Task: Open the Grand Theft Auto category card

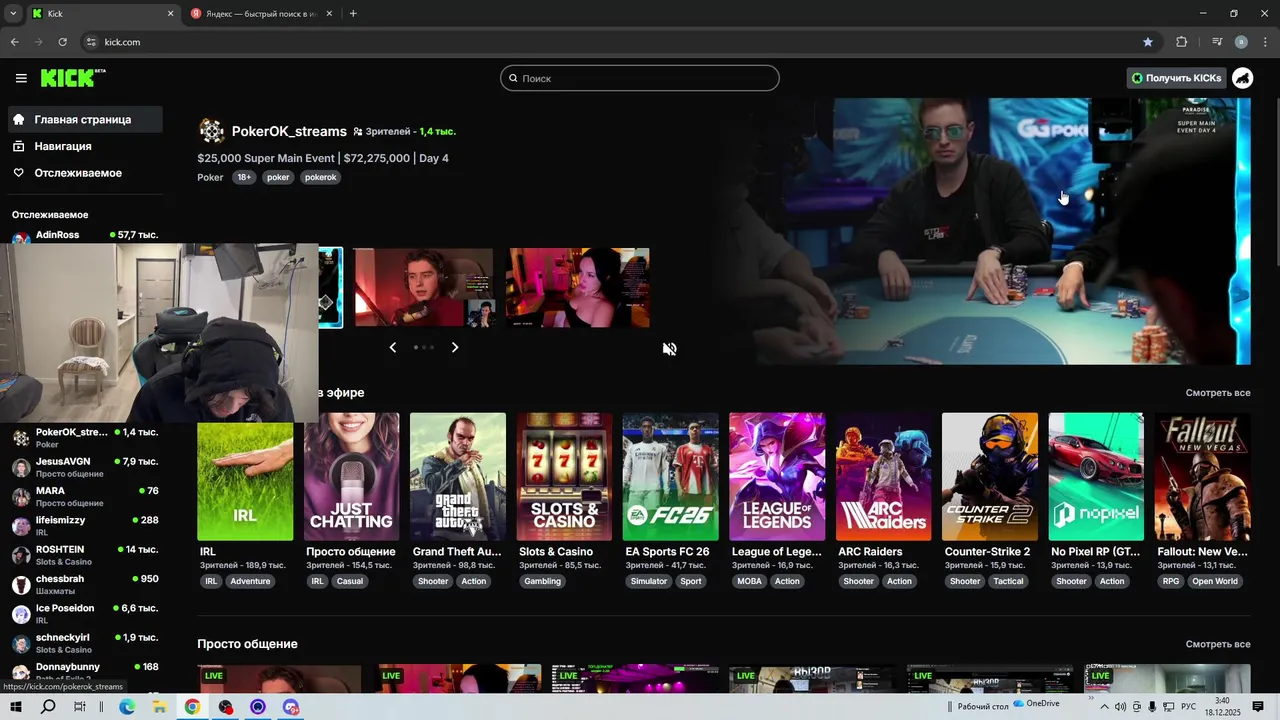Action: (458, 477)
